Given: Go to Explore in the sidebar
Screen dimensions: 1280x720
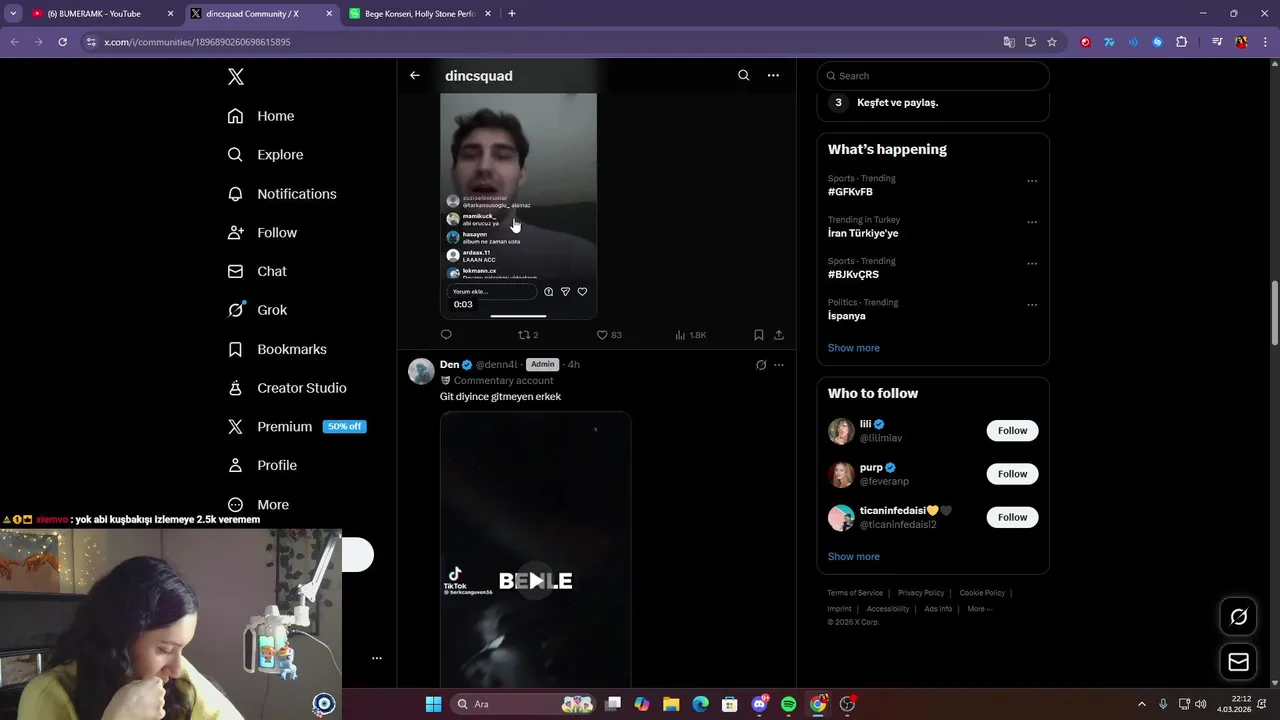Looking at the screenshot, I should click(x=265, y=155).
